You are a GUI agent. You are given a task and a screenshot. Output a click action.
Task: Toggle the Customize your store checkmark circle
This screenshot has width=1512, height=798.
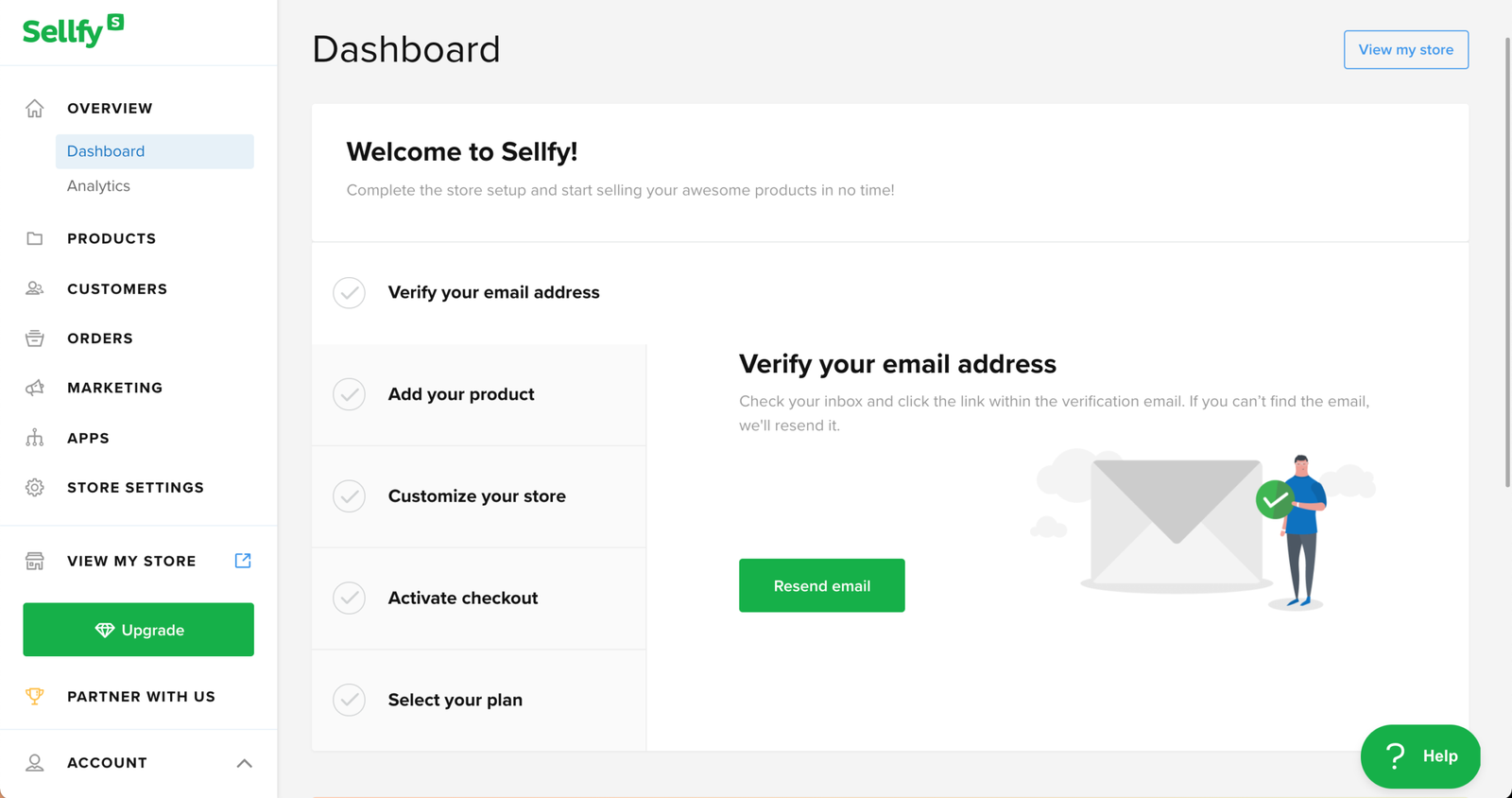coord(349,496)
